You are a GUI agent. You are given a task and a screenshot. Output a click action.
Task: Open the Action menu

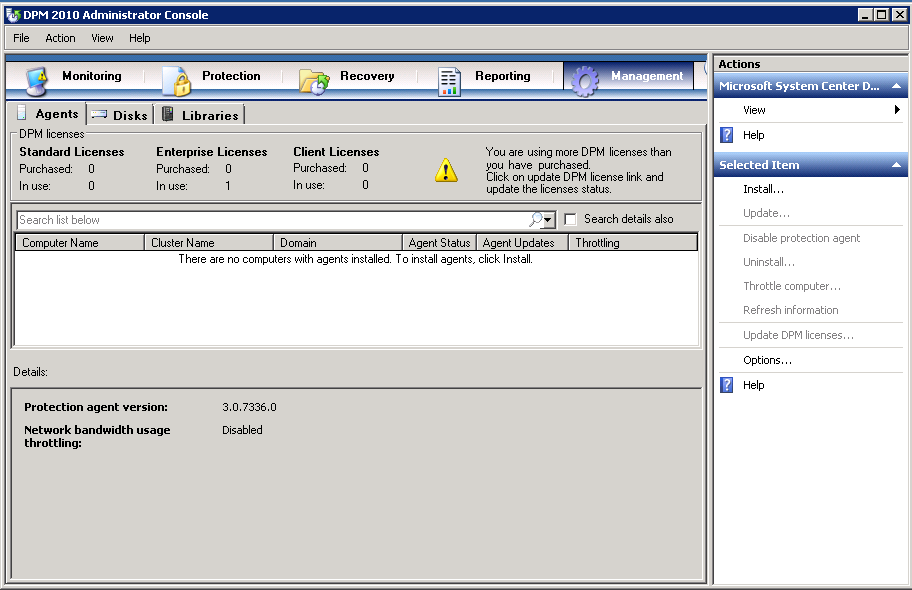[60, 38]
